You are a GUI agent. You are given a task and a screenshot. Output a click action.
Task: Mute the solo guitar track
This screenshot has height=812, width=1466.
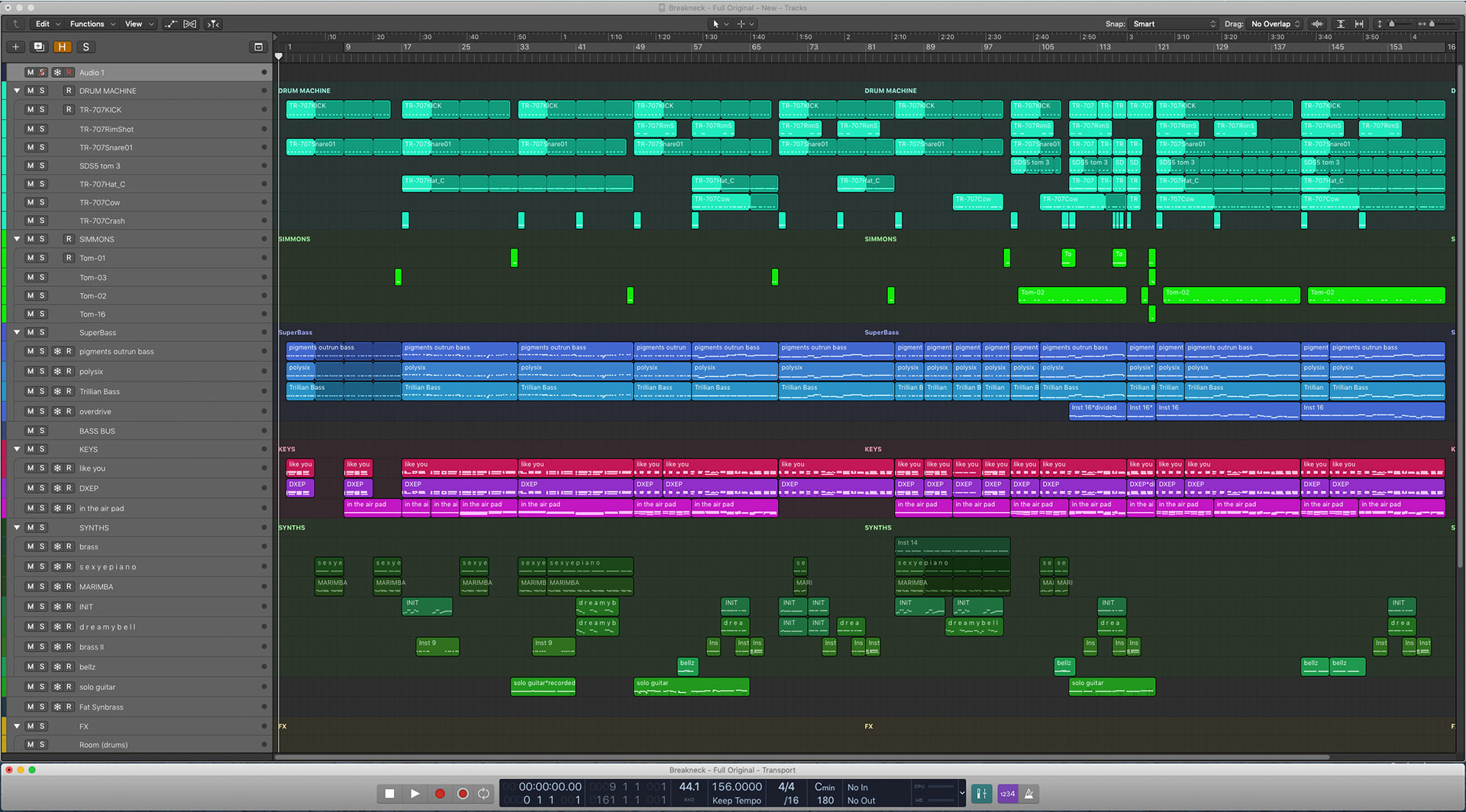point(31,687)
